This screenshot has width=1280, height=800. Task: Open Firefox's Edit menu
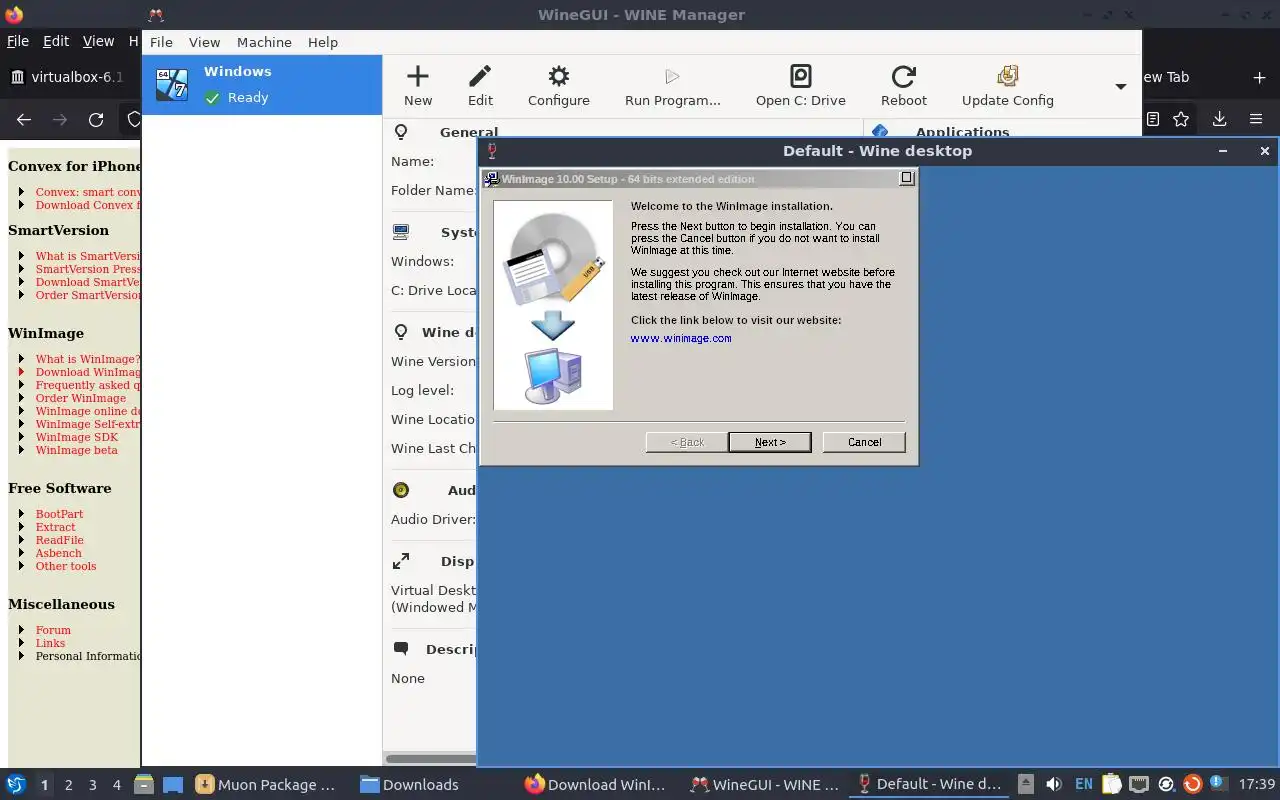(x=56, y=41)
